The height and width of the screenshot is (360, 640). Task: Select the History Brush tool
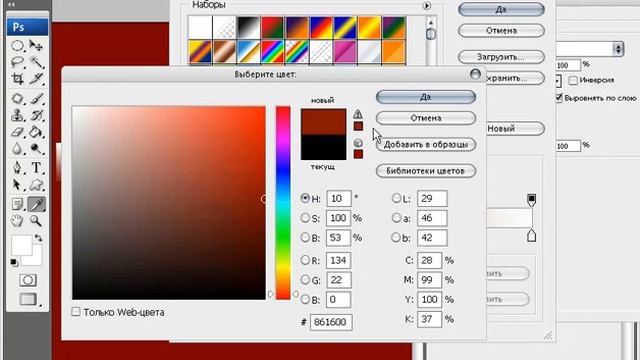pyautogui.click(x=36, y=116)
